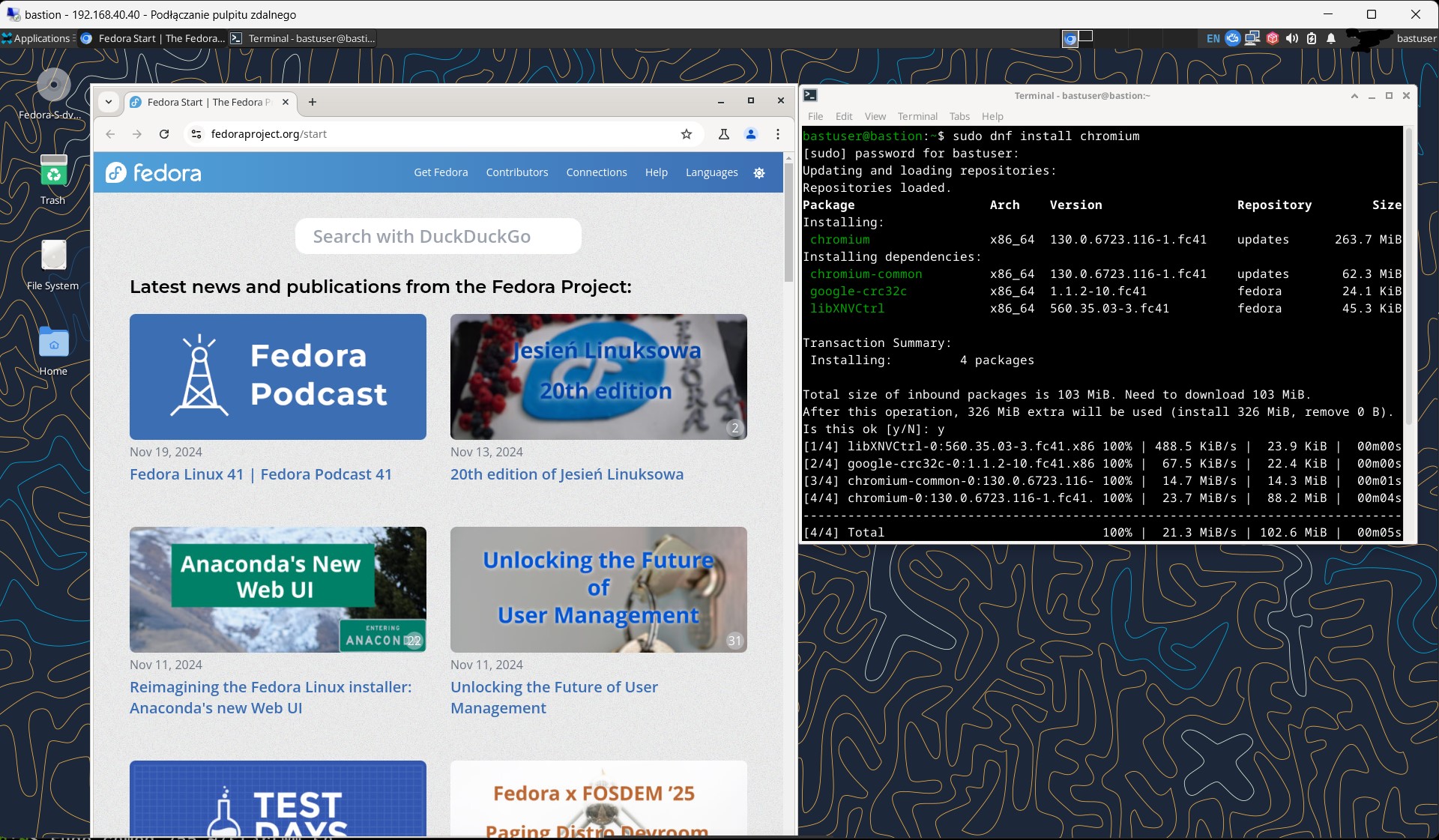Open the Applications menu in panel

(x=37, y=38)
